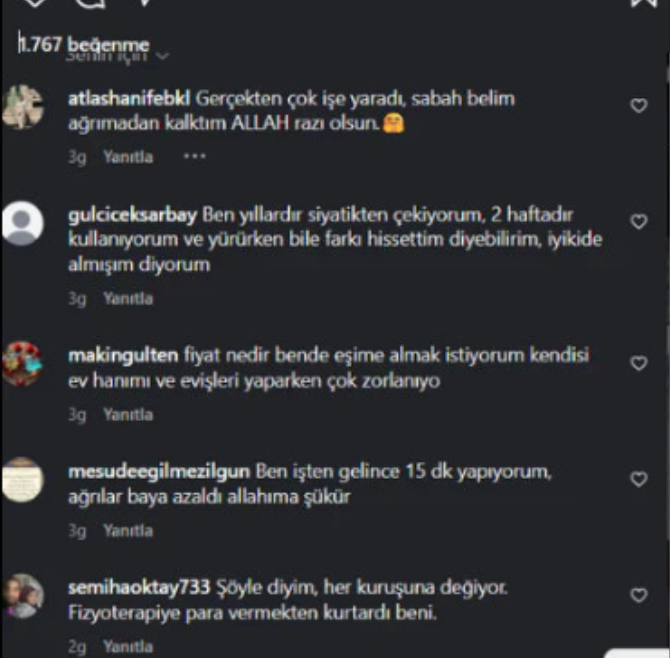Reply to gulciceksarbay via Yanıtla
Viewport: 670px width, 658px height.
pyautogui.click(x=128, y=299)
